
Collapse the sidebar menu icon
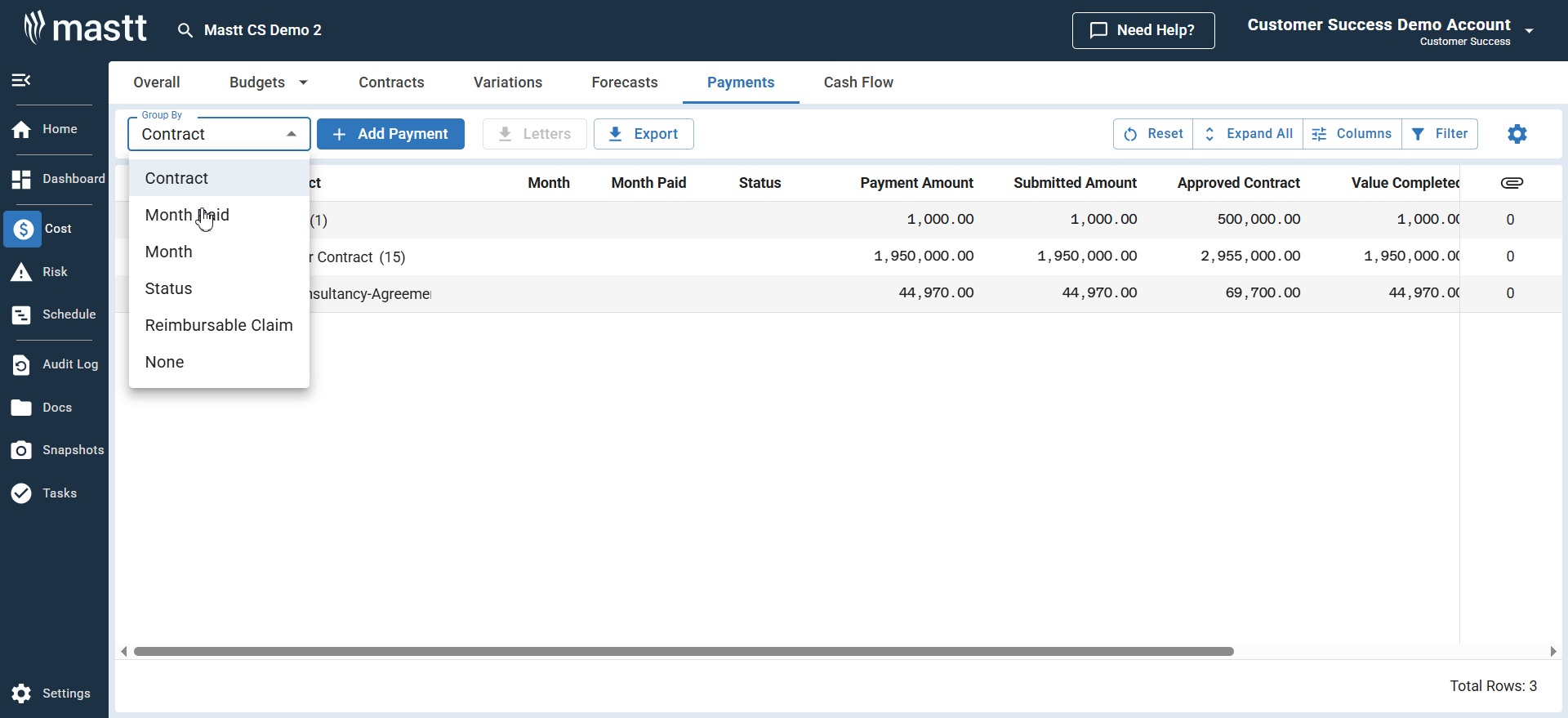(21, 80)
